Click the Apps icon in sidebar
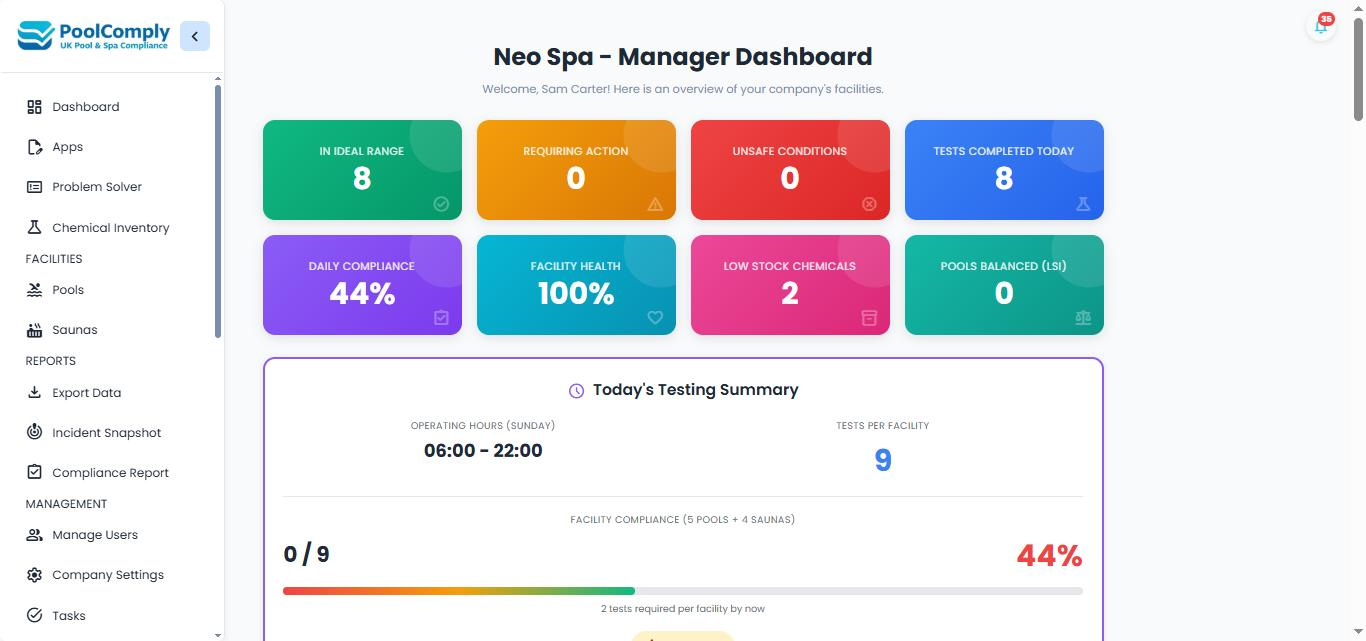Image resolution: width=1366 pixels, height=641 pixels. (34, 147)
